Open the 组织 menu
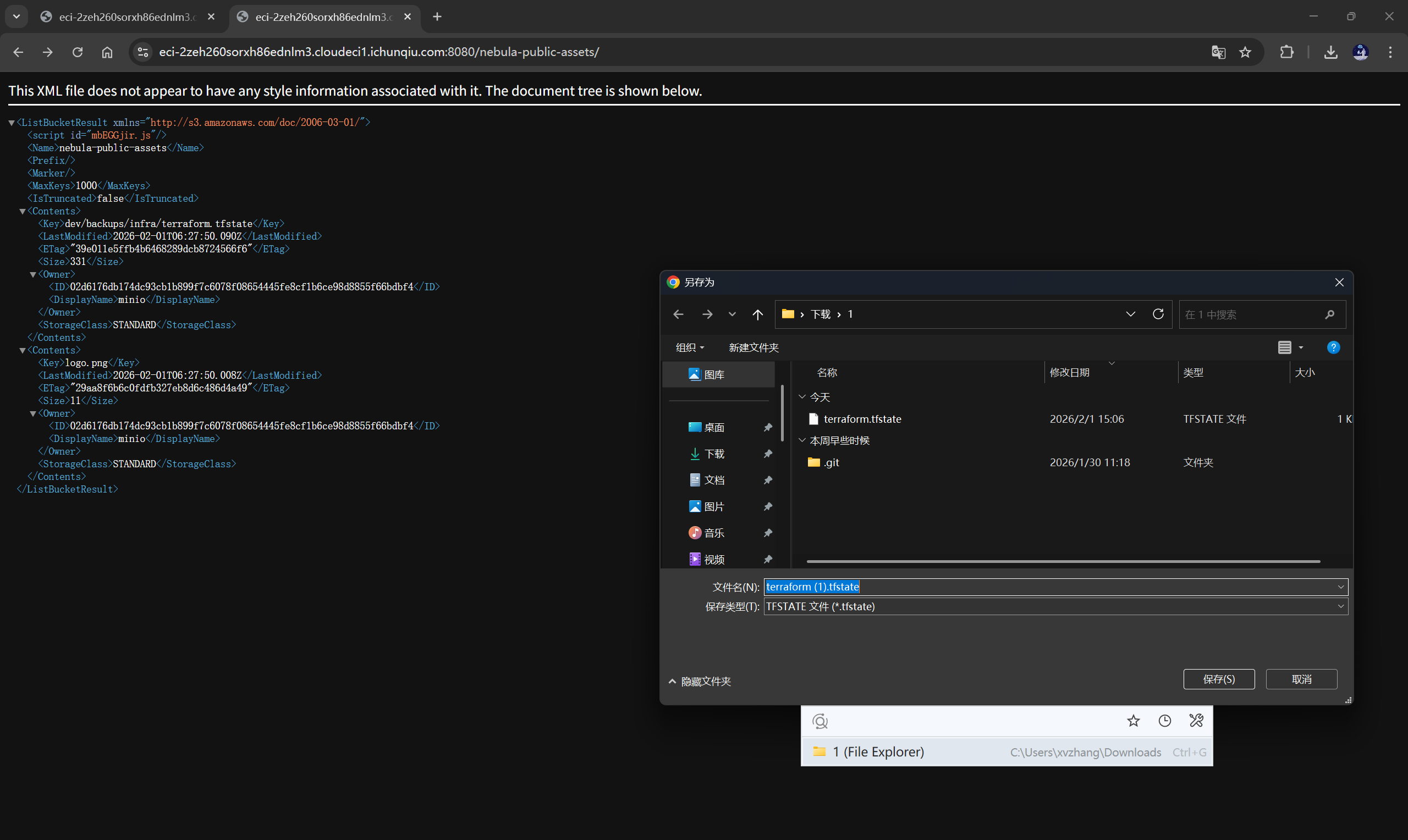This screenshot has width=1408, height=840. coord(690,347)
